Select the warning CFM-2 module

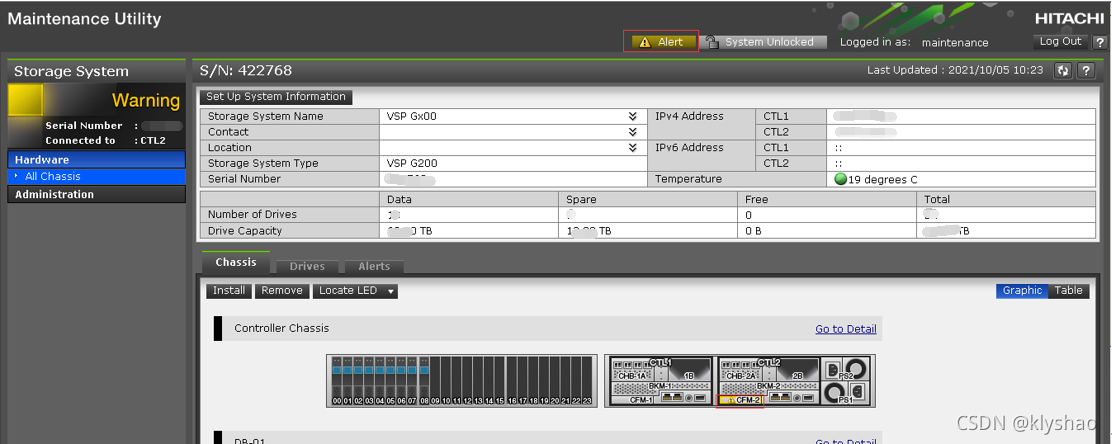tap(740, 400)
